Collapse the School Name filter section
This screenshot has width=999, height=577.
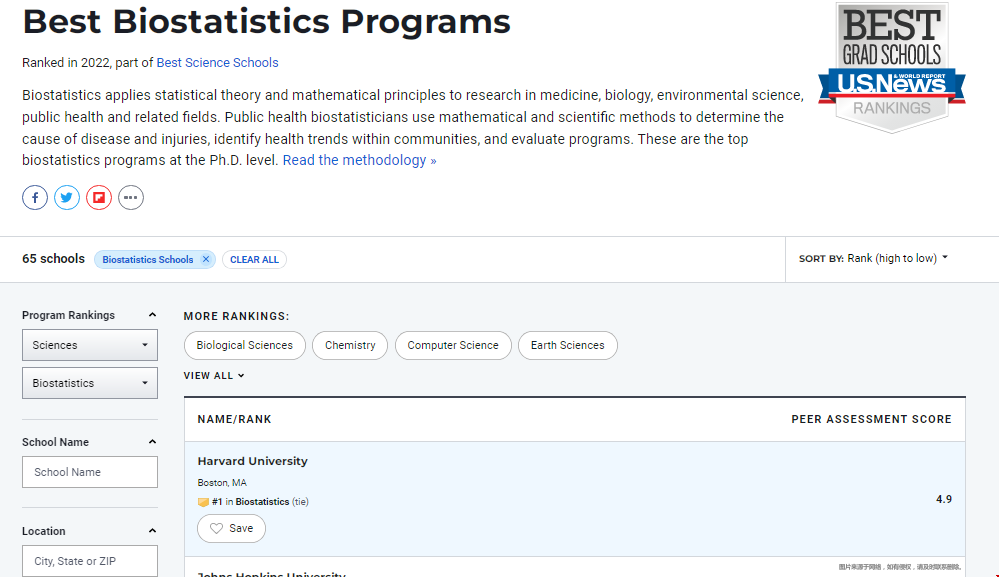152,442
